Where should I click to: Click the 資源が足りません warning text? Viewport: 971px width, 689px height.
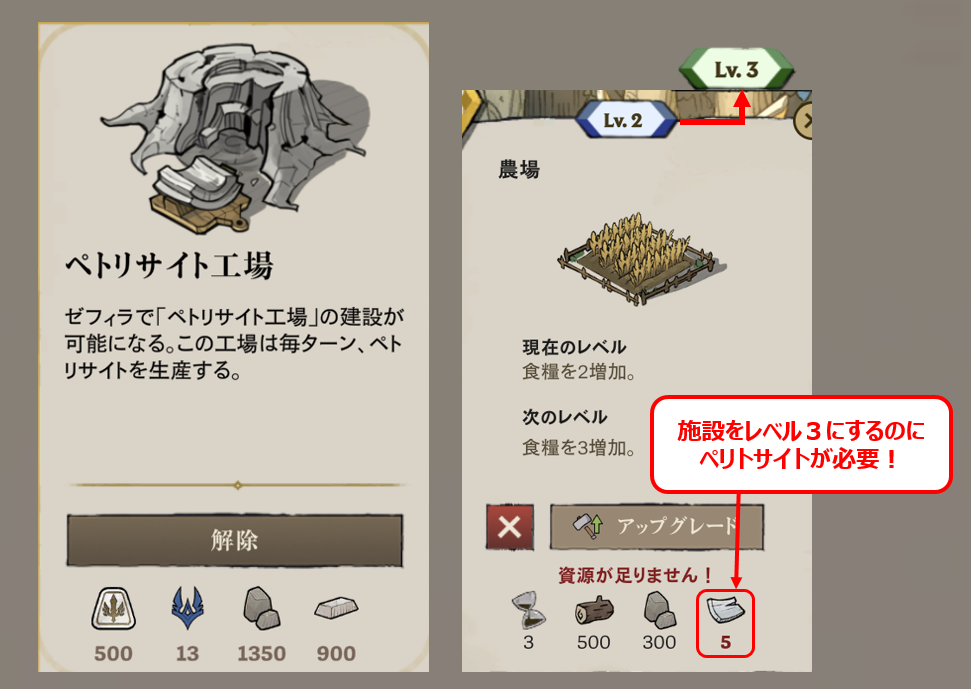(x=635, y=575)
